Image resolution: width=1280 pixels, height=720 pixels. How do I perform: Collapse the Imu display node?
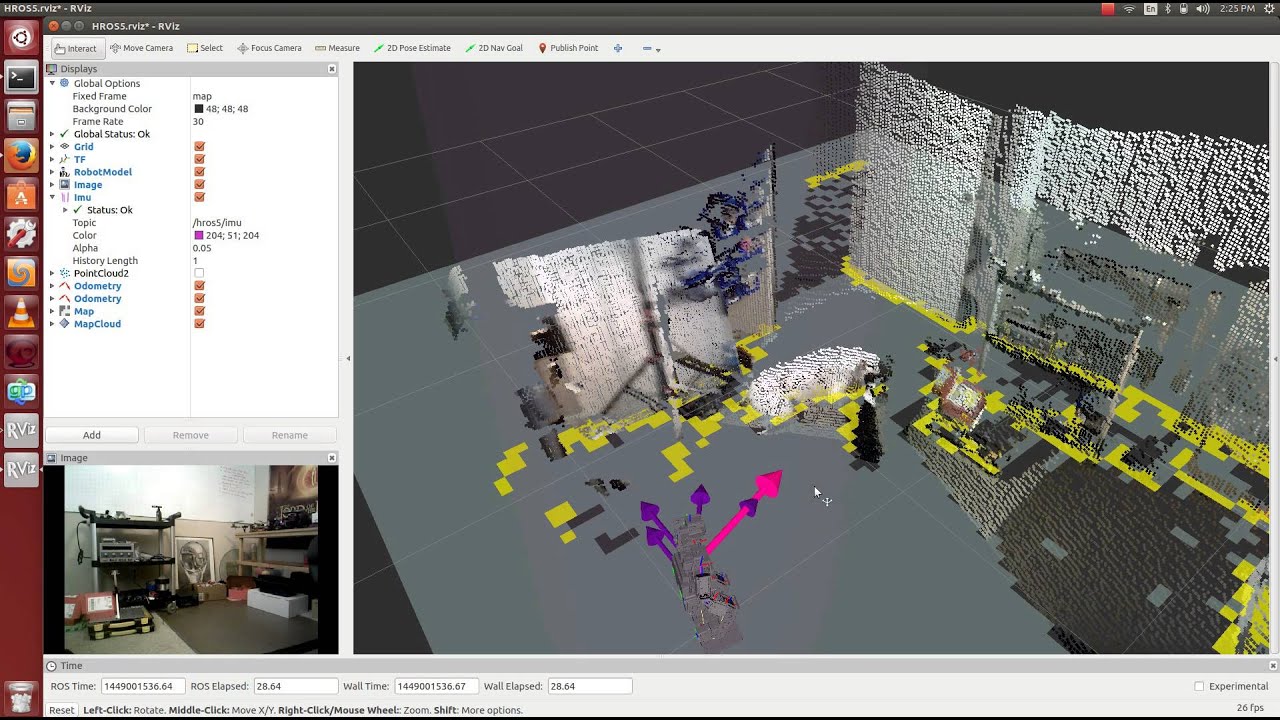(52, 197)
